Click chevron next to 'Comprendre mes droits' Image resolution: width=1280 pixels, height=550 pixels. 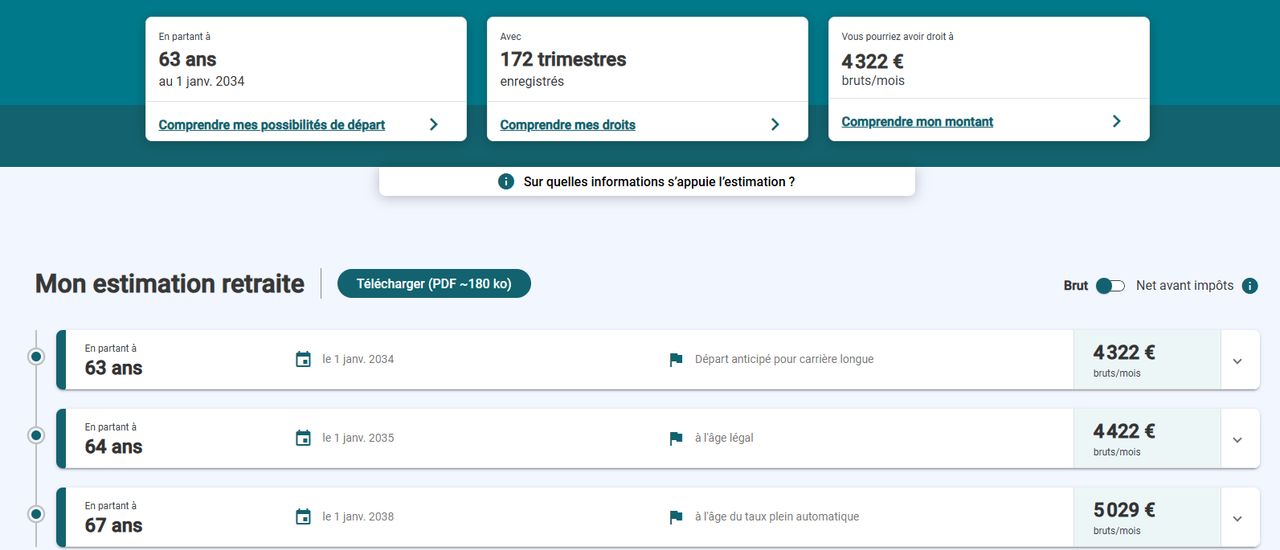[775, 125]
